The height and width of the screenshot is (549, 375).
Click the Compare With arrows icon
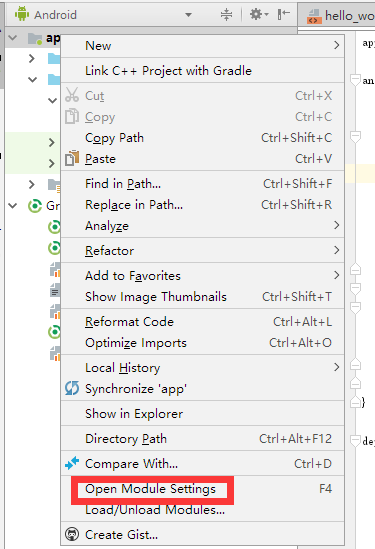72,463
